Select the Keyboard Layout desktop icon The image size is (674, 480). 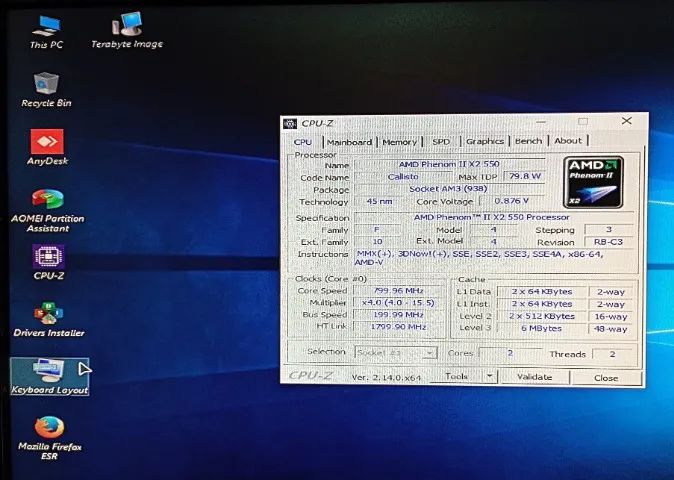coord(49,376)
